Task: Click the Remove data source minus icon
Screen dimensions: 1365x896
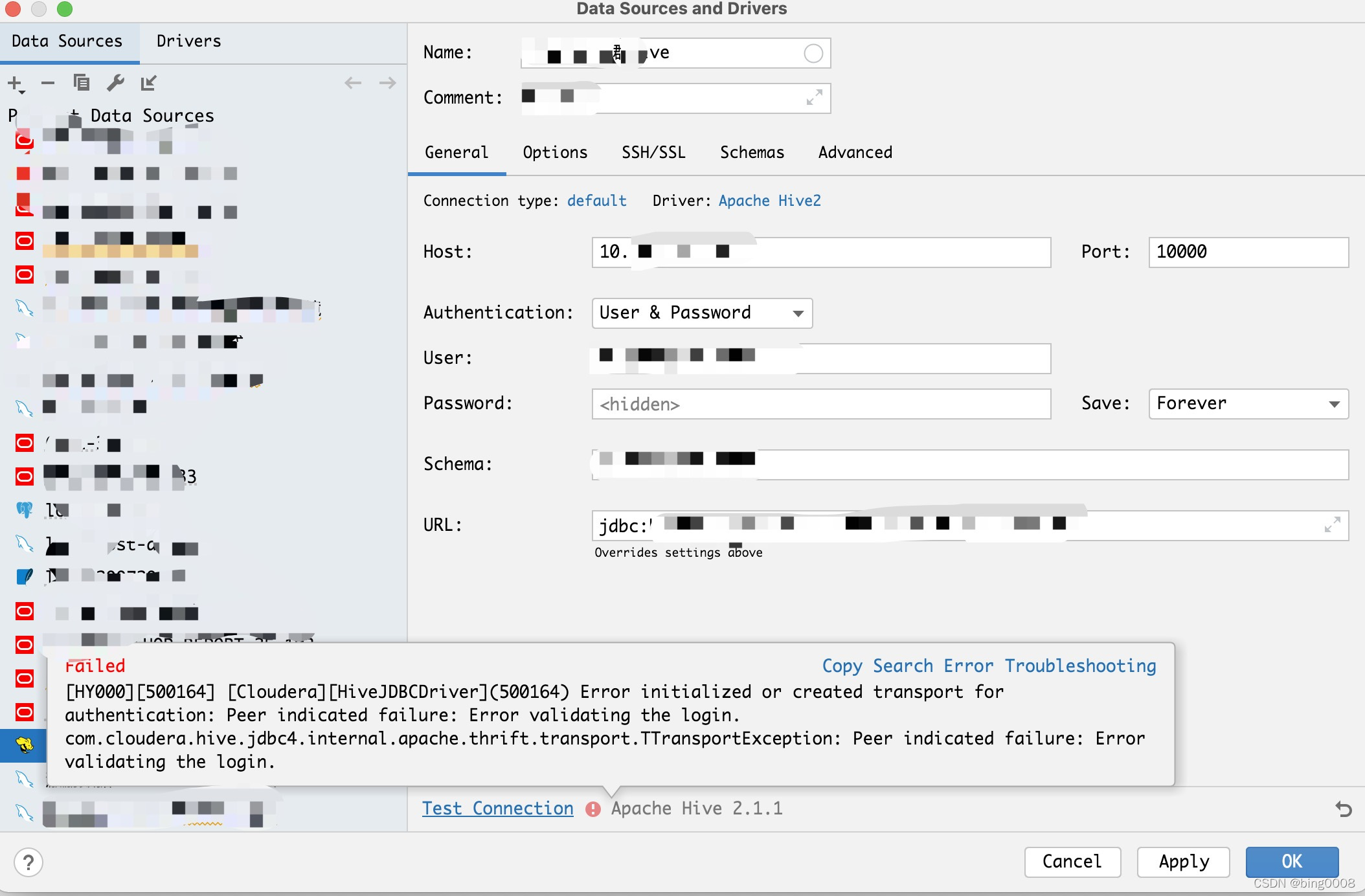Action: [x=48, y=83]
